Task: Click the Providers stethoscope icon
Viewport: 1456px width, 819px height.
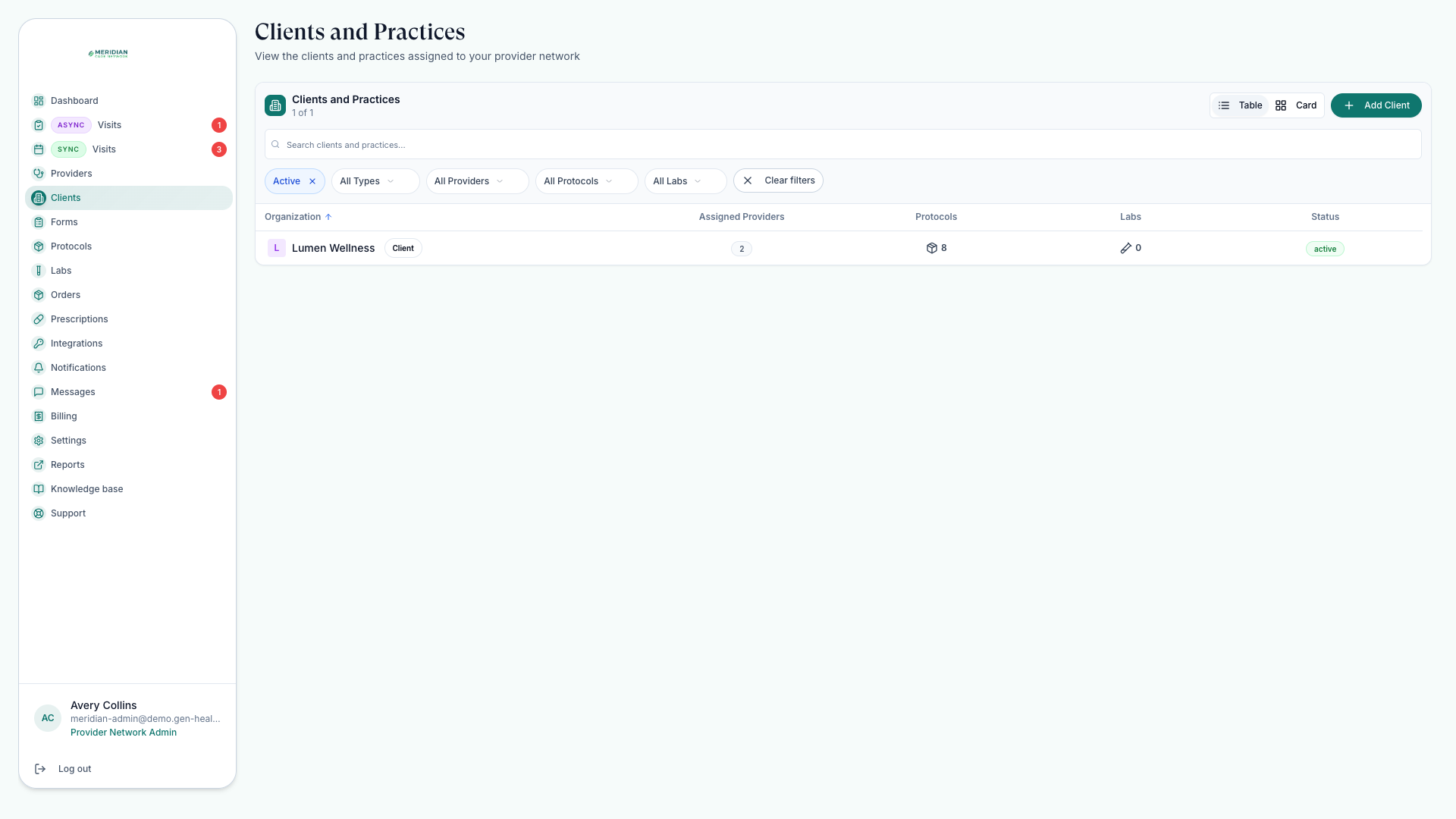Action: [x=39, y=174]
